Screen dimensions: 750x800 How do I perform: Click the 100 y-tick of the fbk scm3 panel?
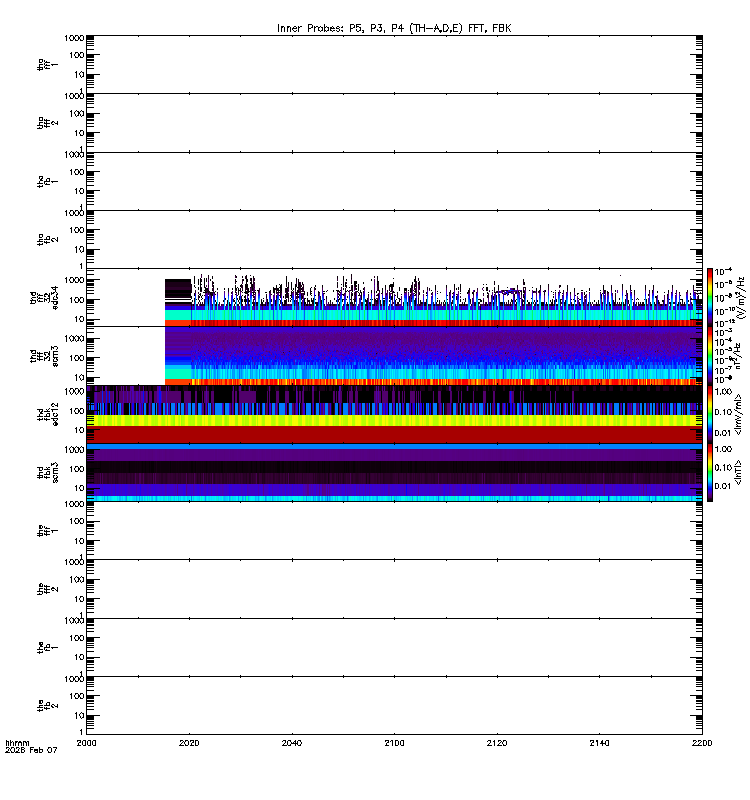pyautogui.click(x=78, y=469)
